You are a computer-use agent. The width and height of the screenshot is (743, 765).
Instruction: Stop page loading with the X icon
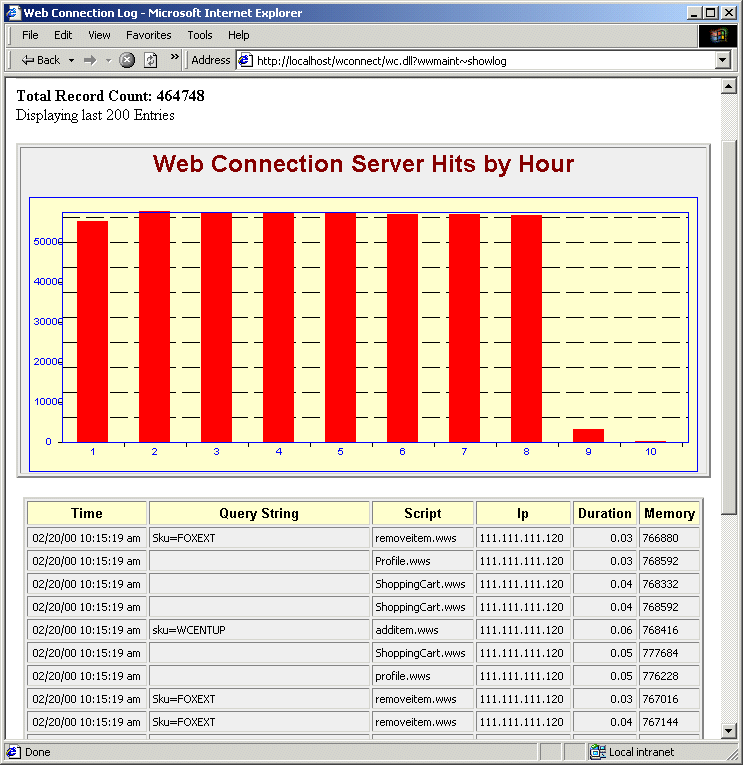[x=127, y=60]
